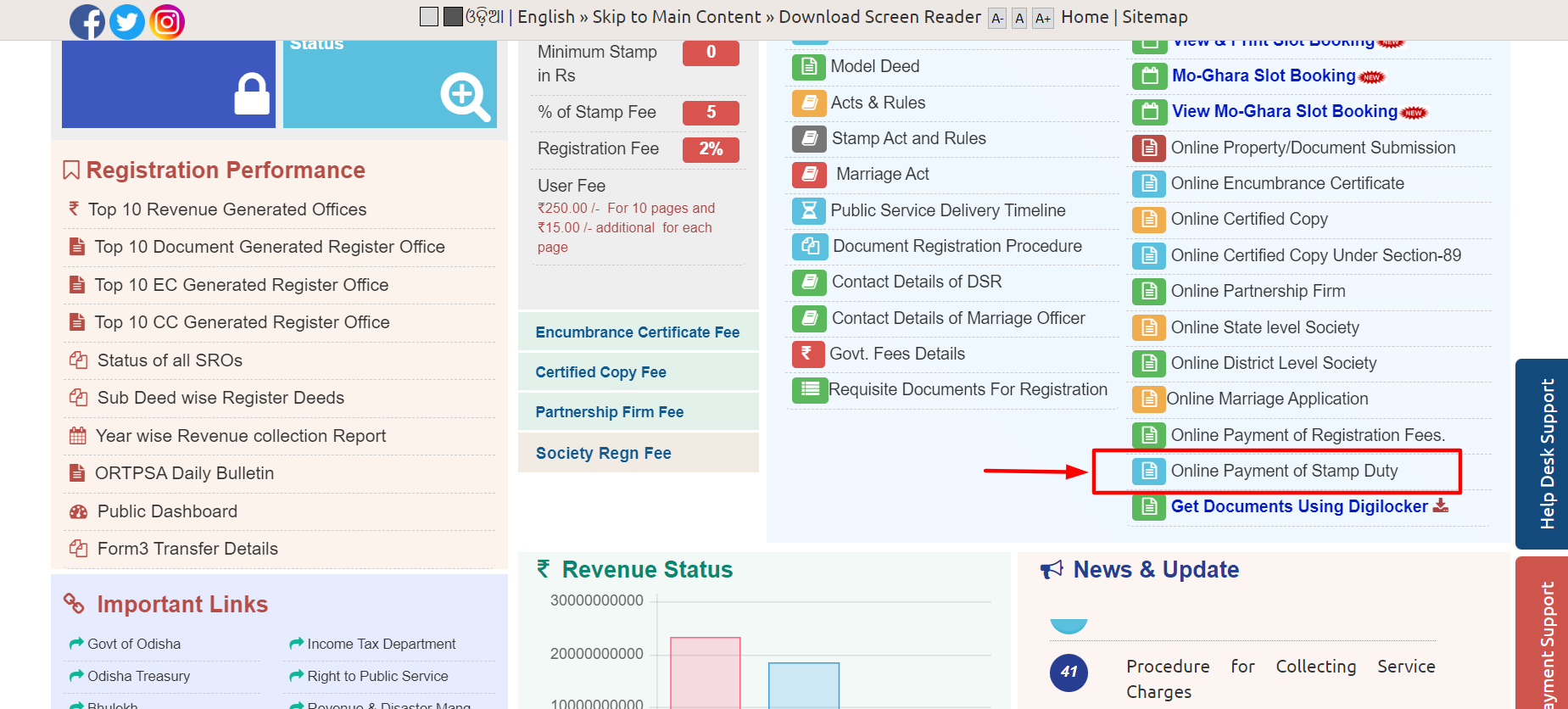The height and width of the screenshot is (709, 1568).
Task: Select the white contrast theme box
Action: (429, 17)
